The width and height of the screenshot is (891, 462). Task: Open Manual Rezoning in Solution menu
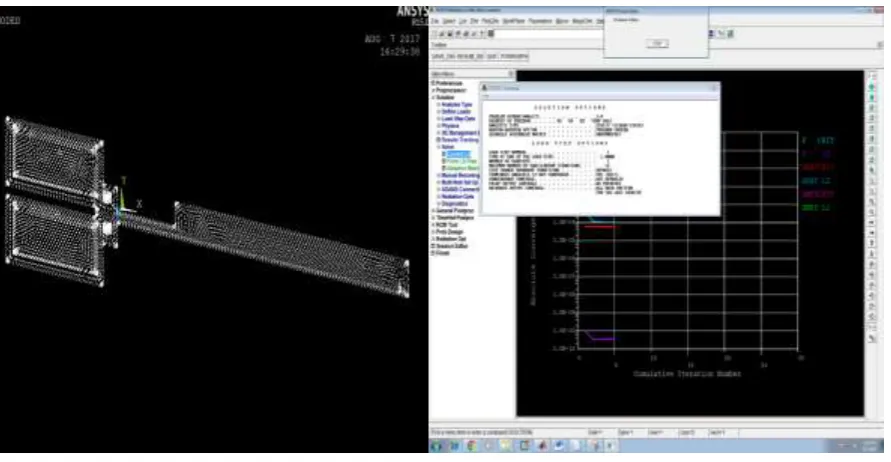click(x=459, y=175)
